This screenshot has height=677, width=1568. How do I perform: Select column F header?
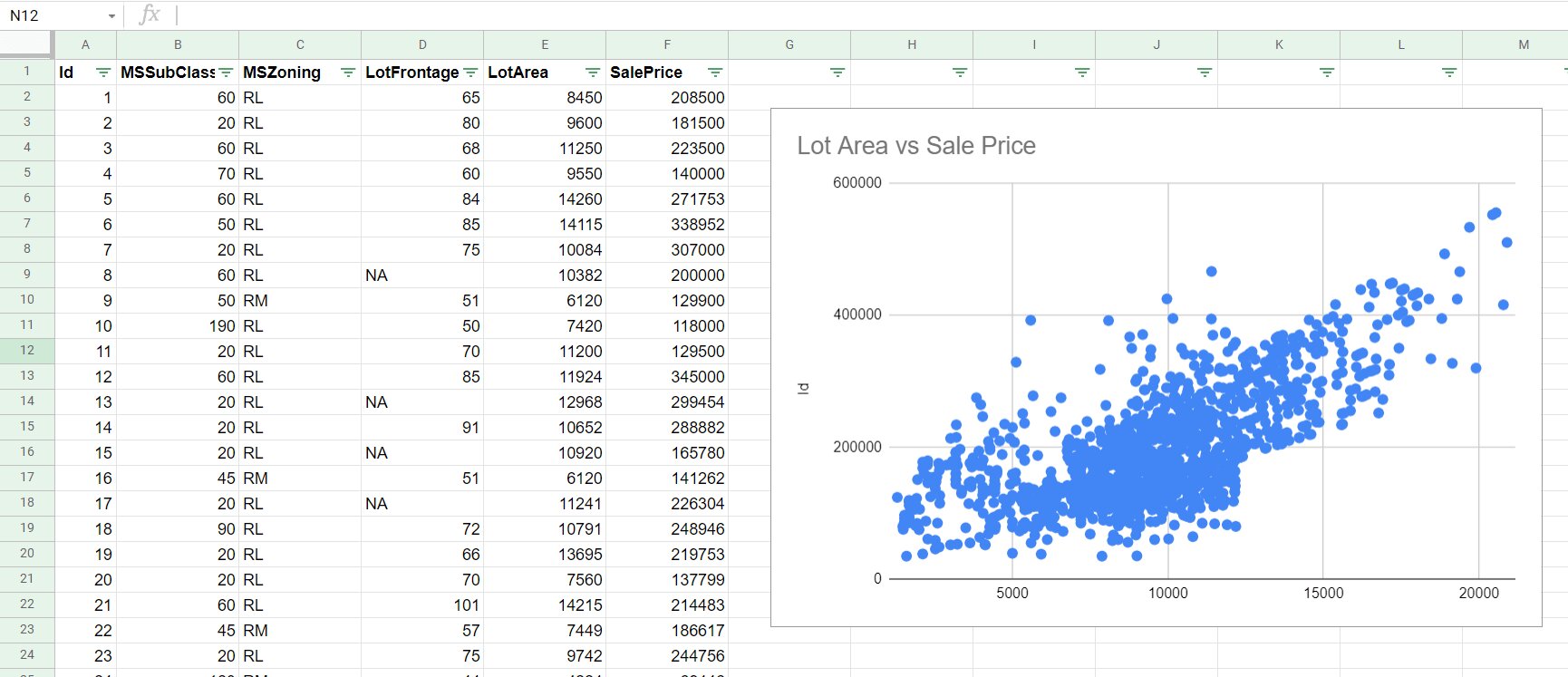[x=667, y=44]
